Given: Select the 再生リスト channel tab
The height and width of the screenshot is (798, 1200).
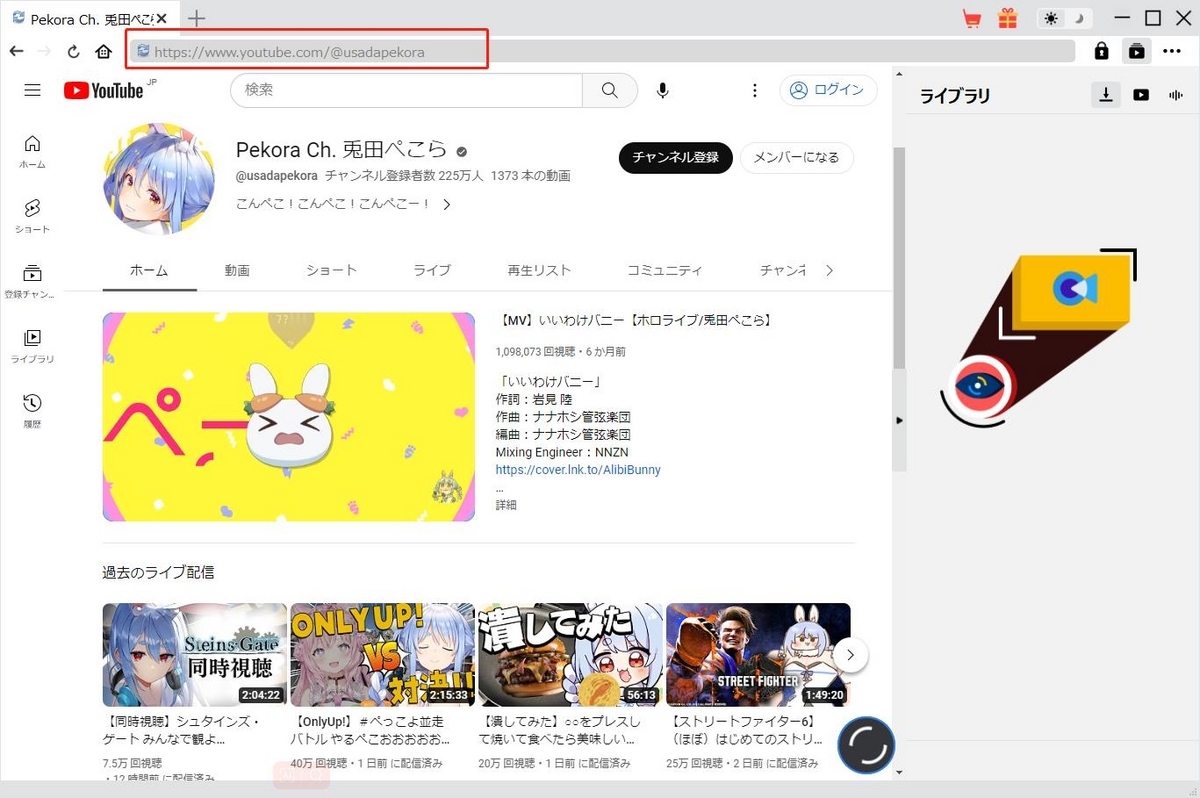Looking at the screenshot, I should pyautogui.click(x=539, y=270).
